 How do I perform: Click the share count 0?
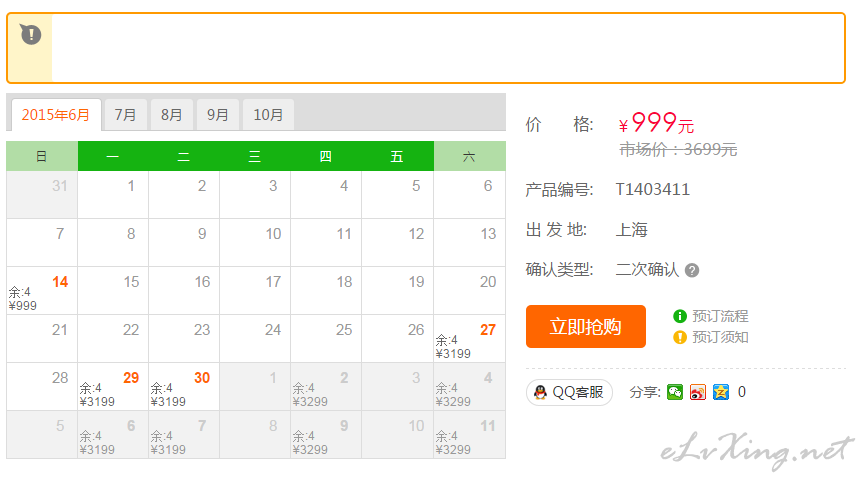click(741, 392)
